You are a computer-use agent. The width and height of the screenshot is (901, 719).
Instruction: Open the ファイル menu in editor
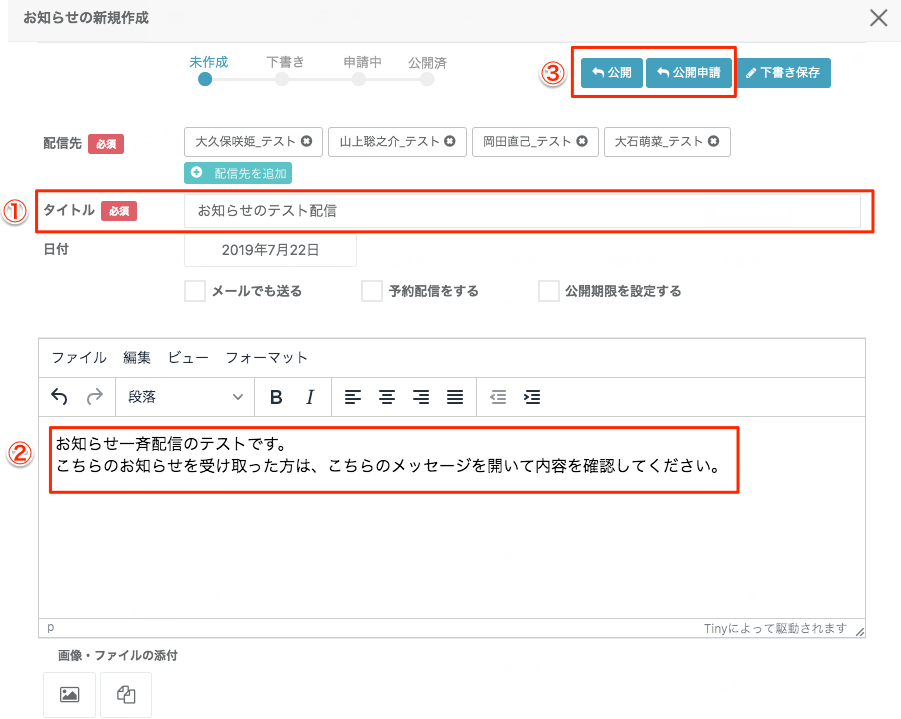[79, 357]
